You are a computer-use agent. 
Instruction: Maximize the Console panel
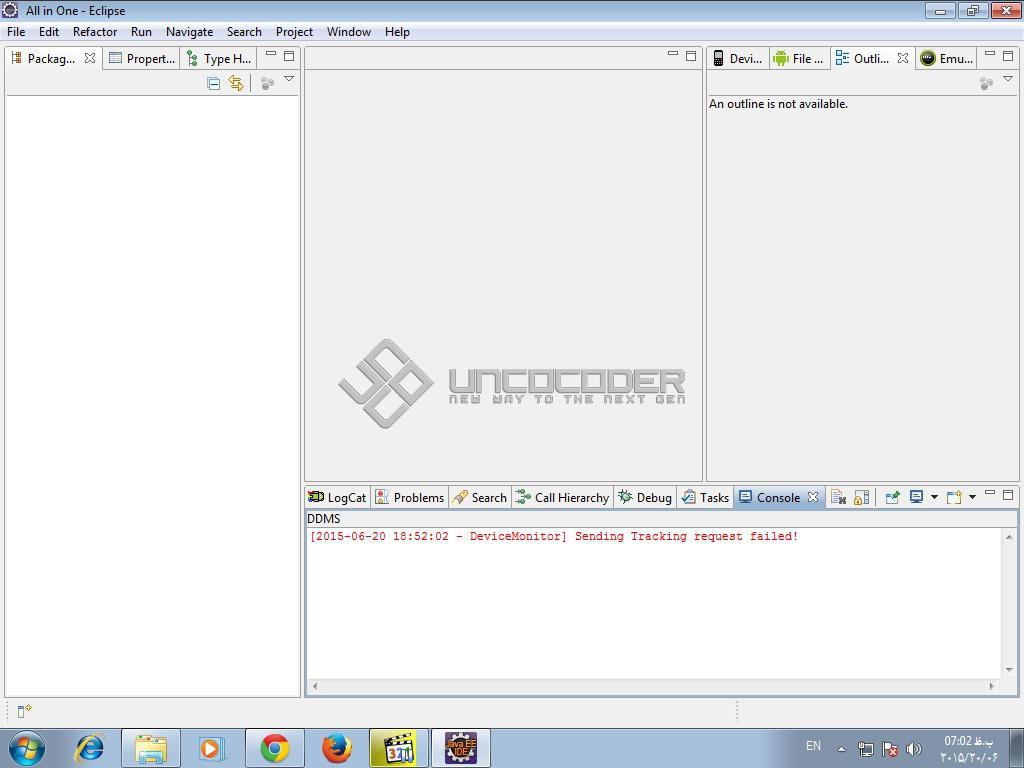point(1008,495)
